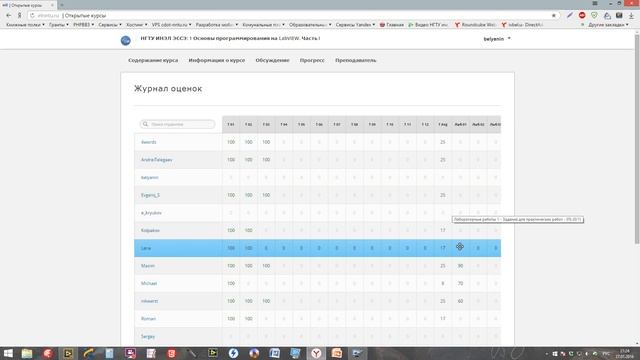Open the red adblock extension icon
Viewport: 640px width, 360px height.
[x=582, y=15]
